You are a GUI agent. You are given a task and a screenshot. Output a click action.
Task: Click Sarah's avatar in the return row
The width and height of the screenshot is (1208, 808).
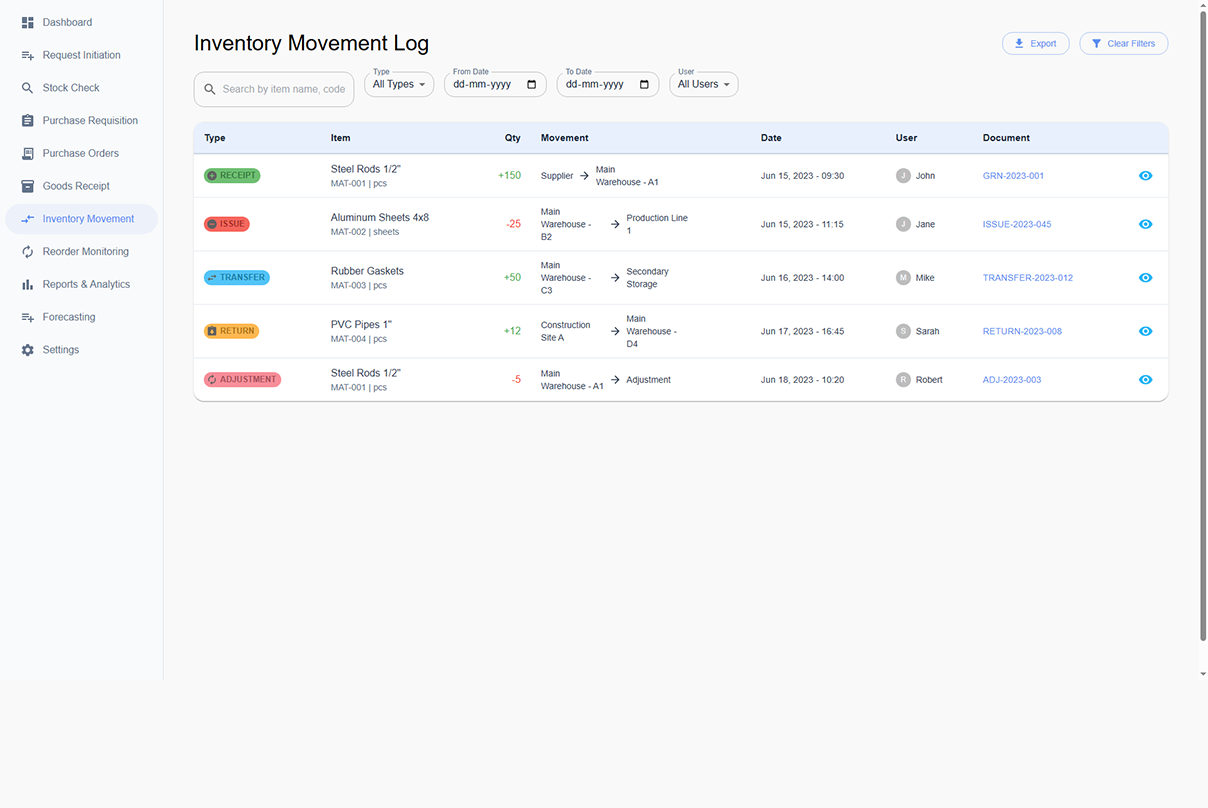903,331
